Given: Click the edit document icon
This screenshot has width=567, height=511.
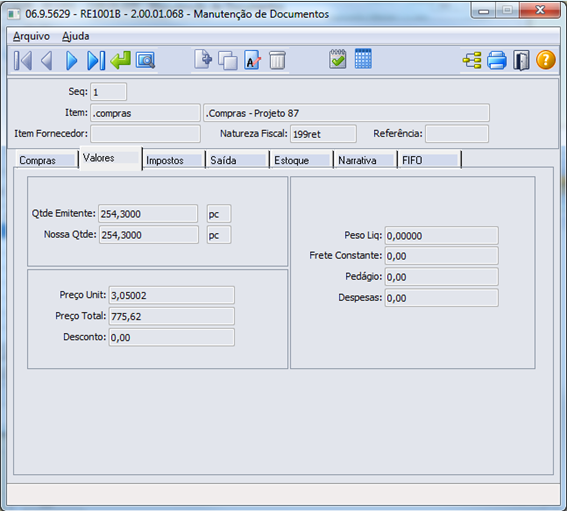Looking at the screenshot, I should coord(252,60).
